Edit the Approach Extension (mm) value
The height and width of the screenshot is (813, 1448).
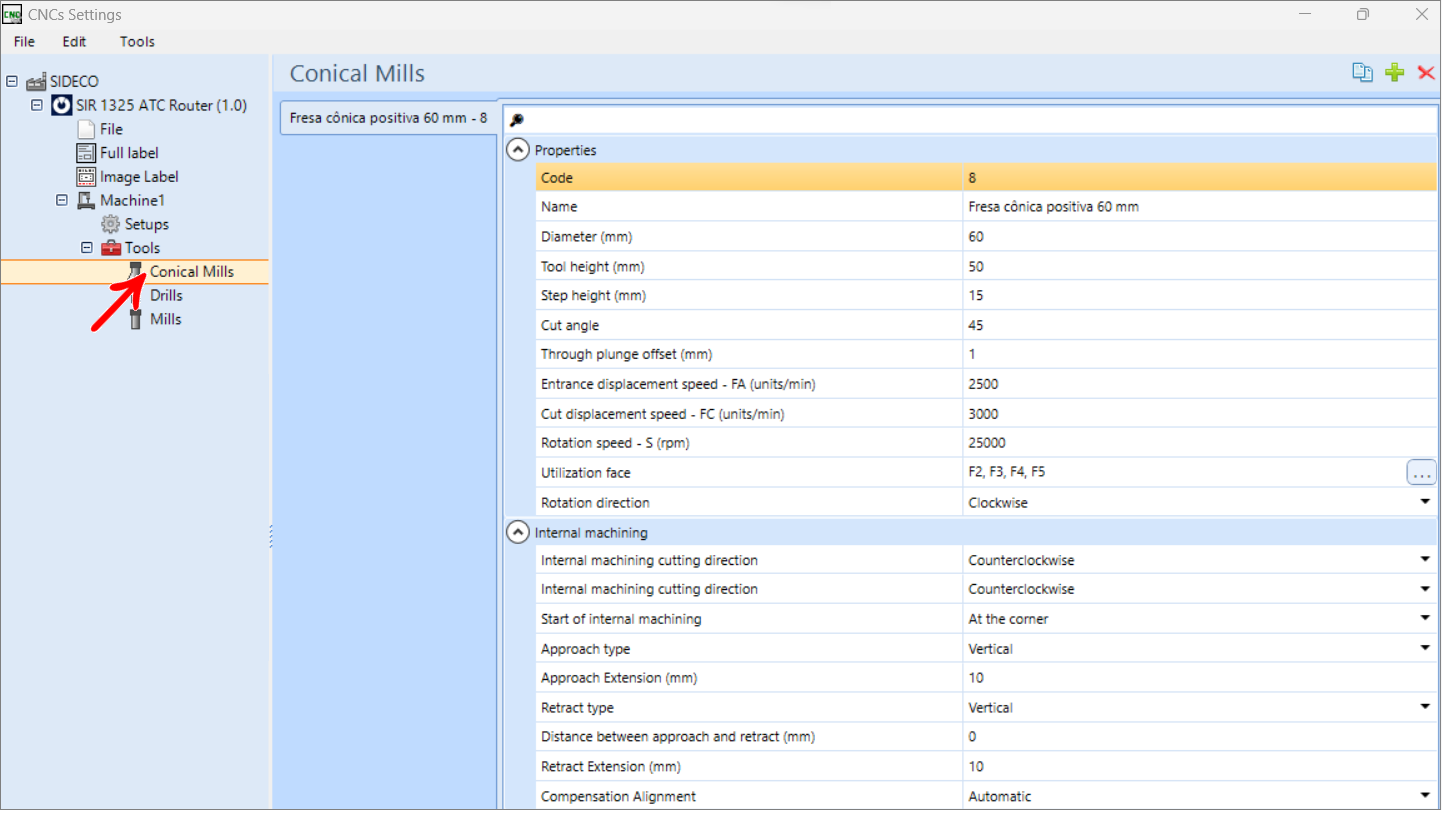(x=1200, y=678)
